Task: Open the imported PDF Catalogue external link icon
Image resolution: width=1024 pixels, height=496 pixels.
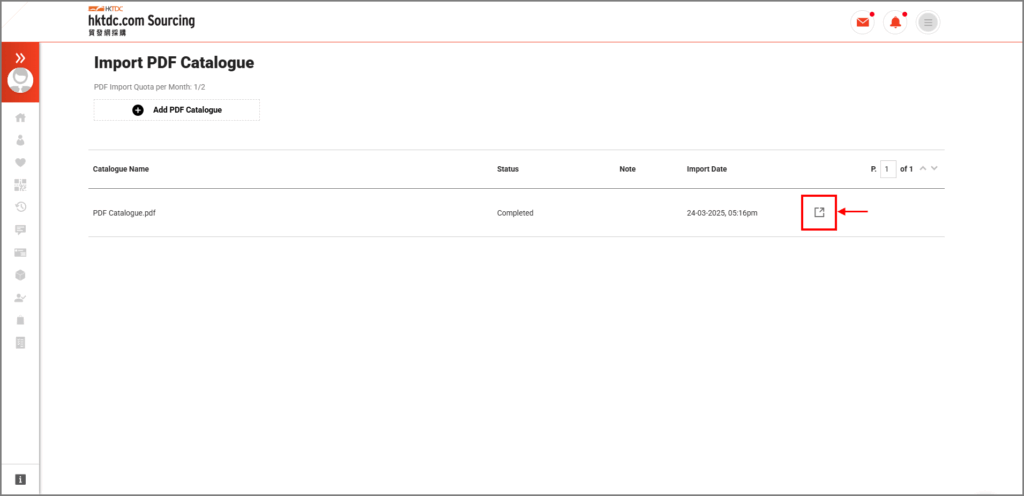Action: [x=819, y=212]
